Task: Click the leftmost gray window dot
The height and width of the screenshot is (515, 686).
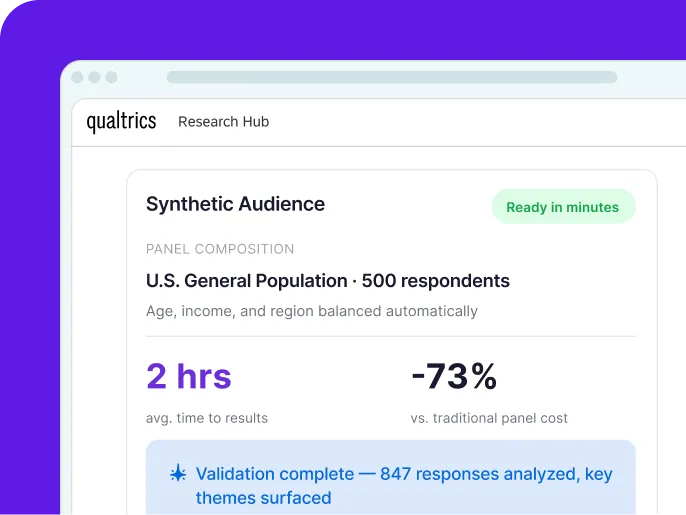Action: (77, 77)
